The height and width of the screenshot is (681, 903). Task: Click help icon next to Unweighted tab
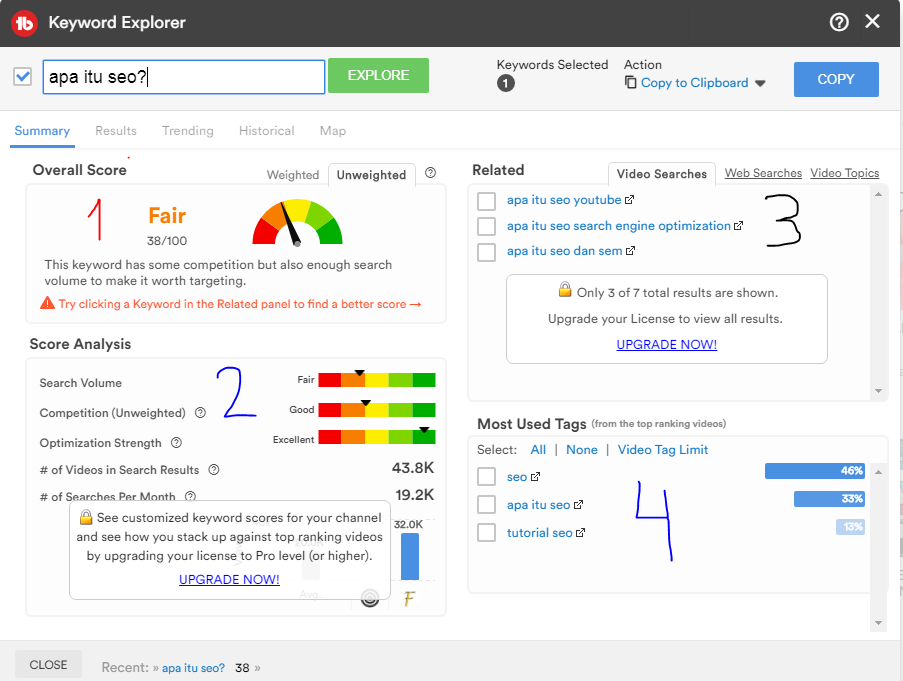click(x=430, y=173)
